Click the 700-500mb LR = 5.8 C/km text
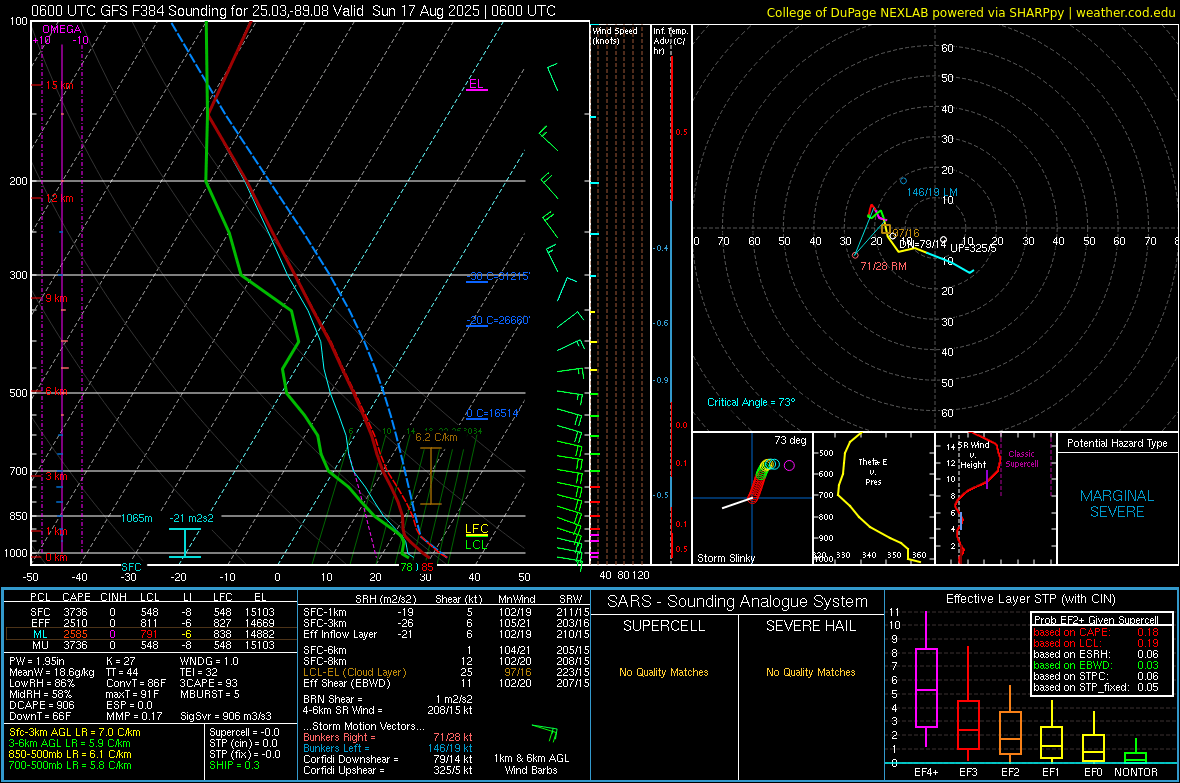The height and width of the screenshot is (783, 1180). point(70,765)
